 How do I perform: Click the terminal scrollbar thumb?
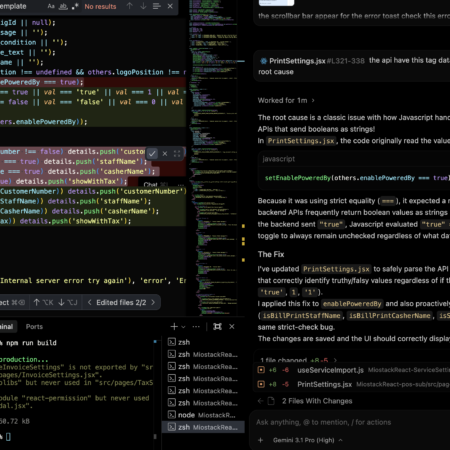click(155, 436)
